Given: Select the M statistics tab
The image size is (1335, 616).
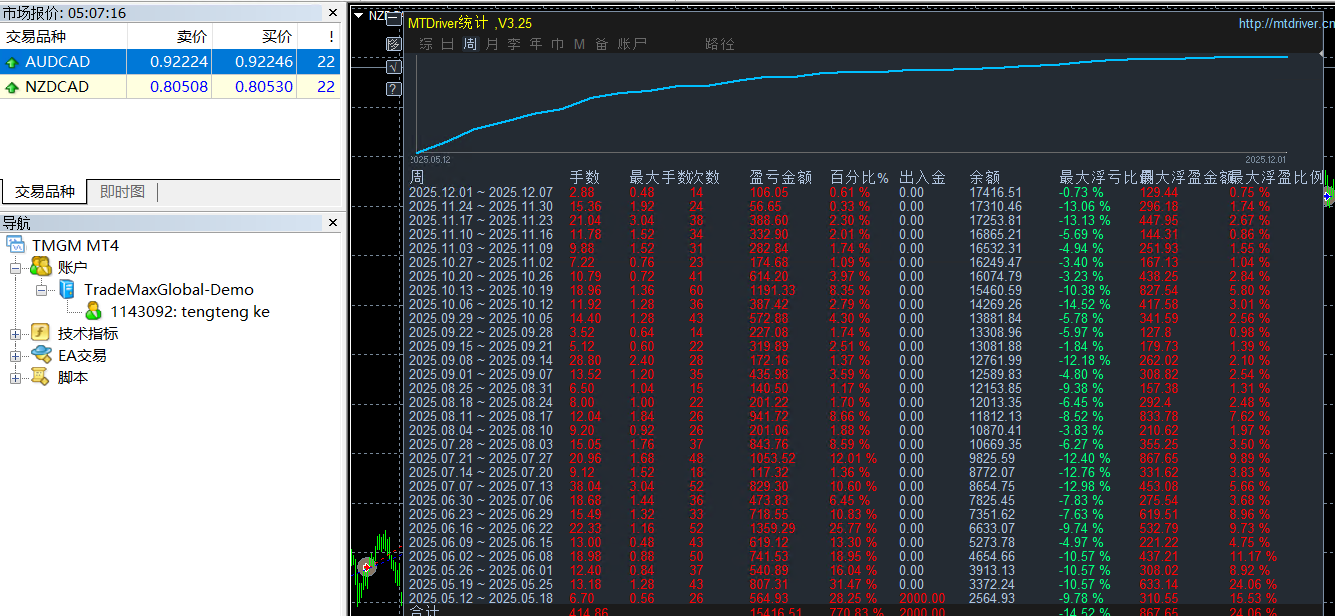Looking at the screenshot, I should 579,44.
